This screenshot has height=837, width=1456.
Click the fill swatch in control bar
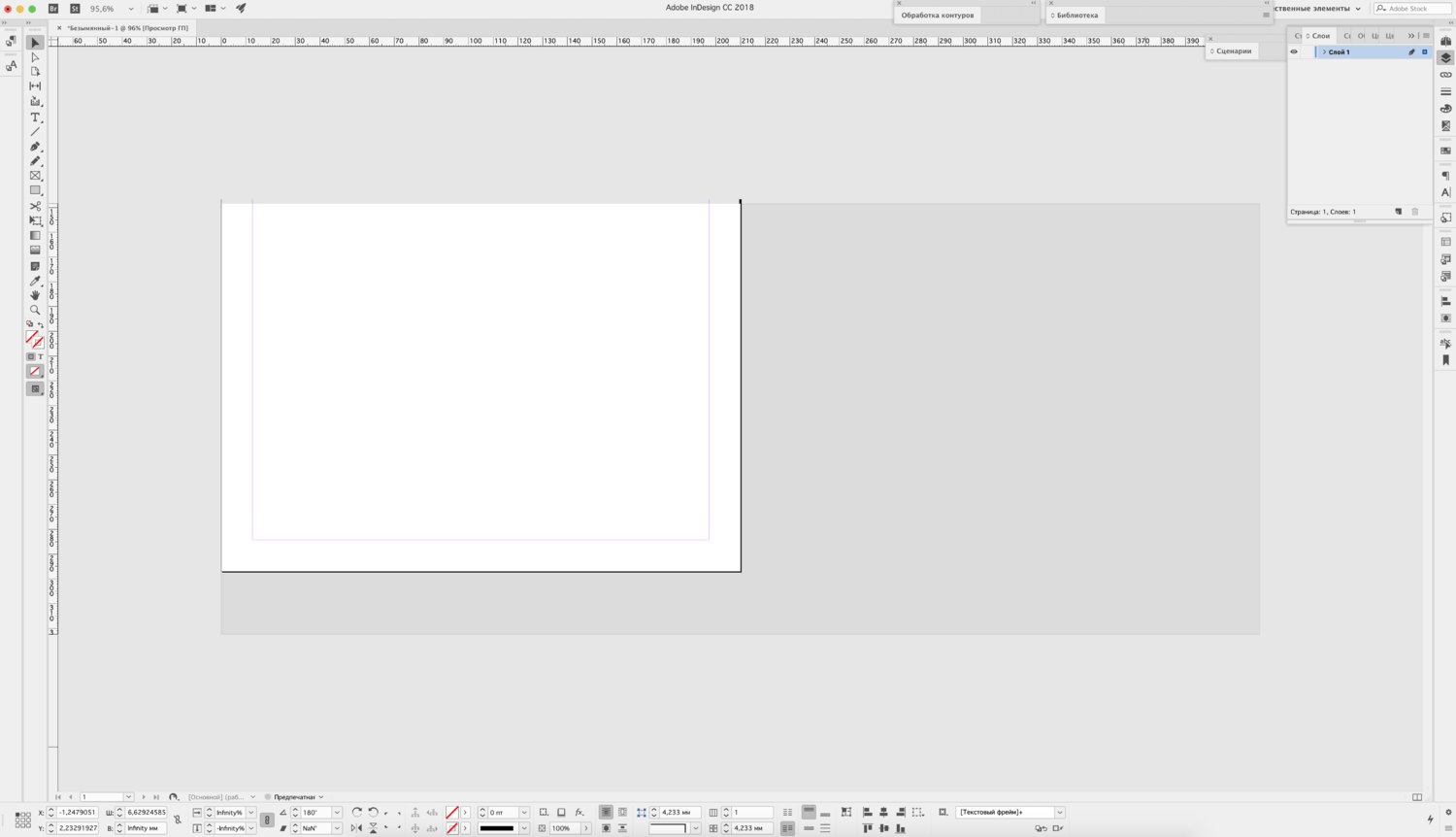[x=452, y=813]
